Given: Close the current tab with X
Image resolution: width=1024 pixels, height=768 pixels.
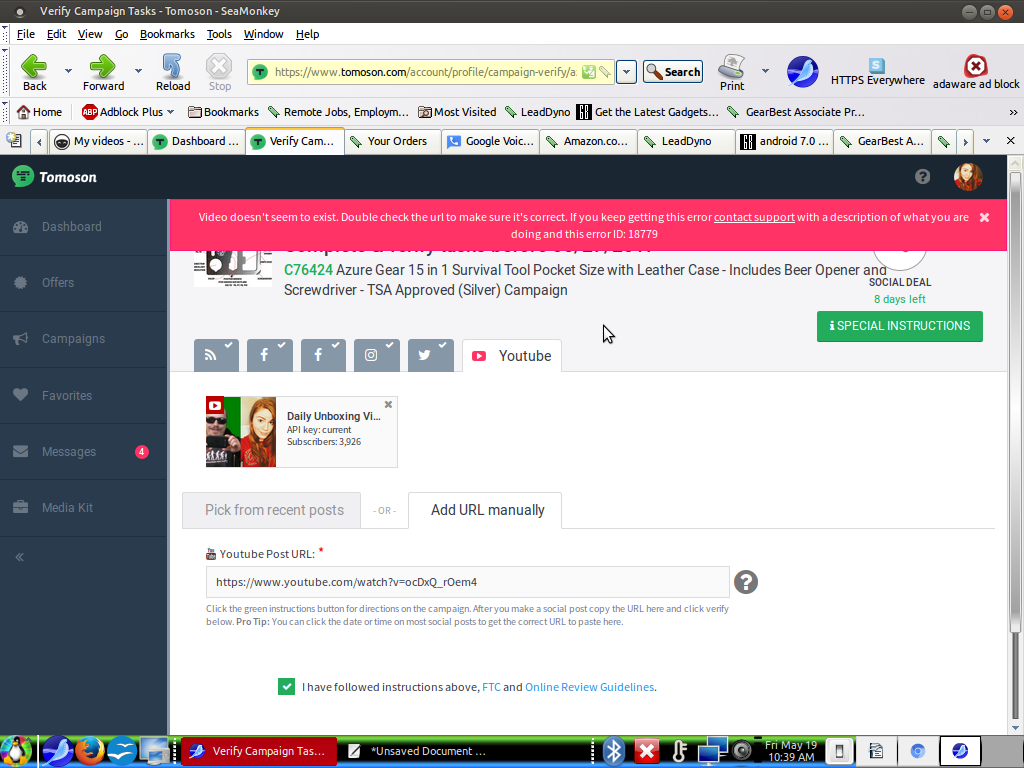Looking at the screenshot, I should click(1010, 141).
